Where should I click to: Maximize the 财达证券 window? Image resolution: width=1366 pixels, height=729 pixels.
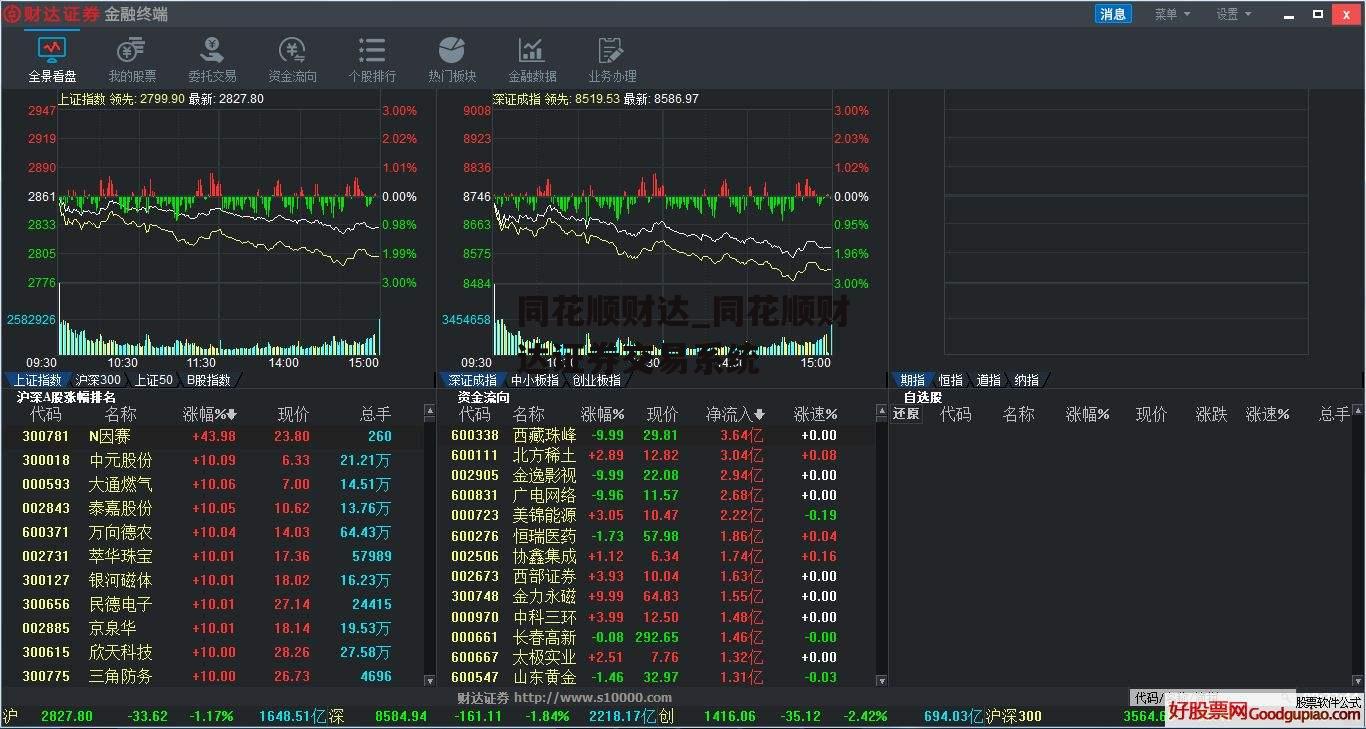point(1318,14)
